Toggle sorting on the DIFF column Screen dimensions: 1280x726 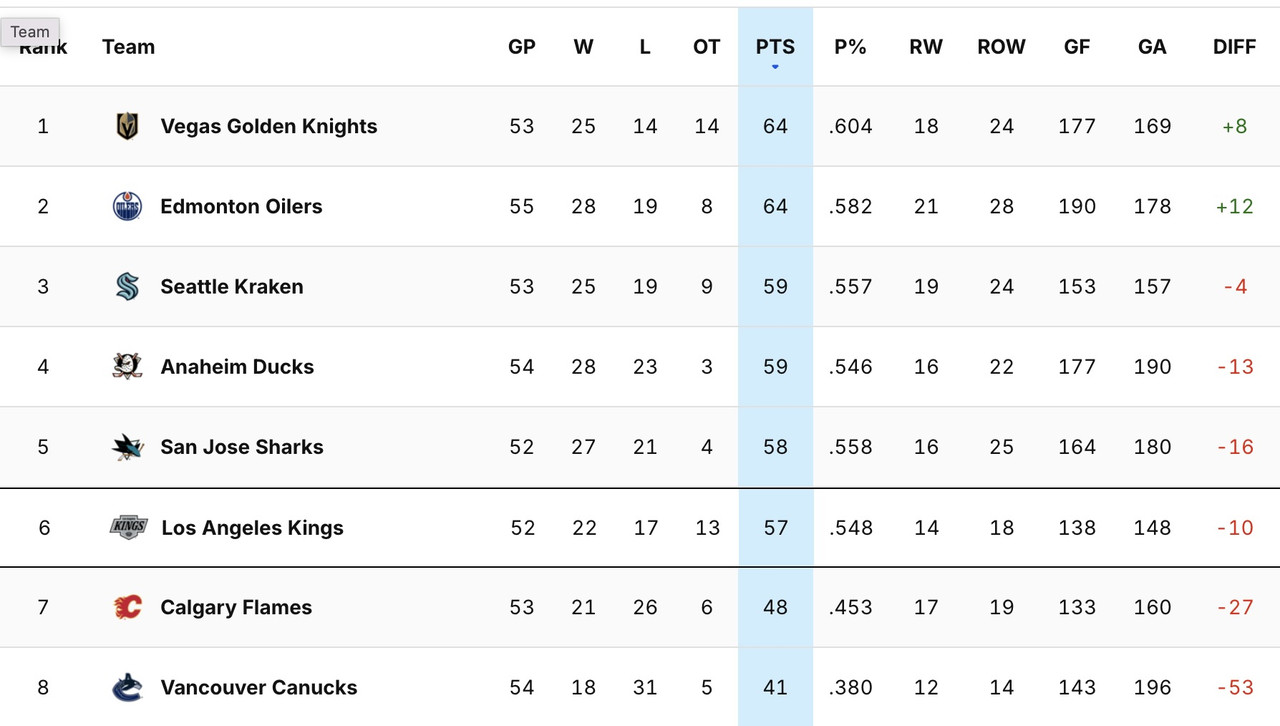point(1234,46)
